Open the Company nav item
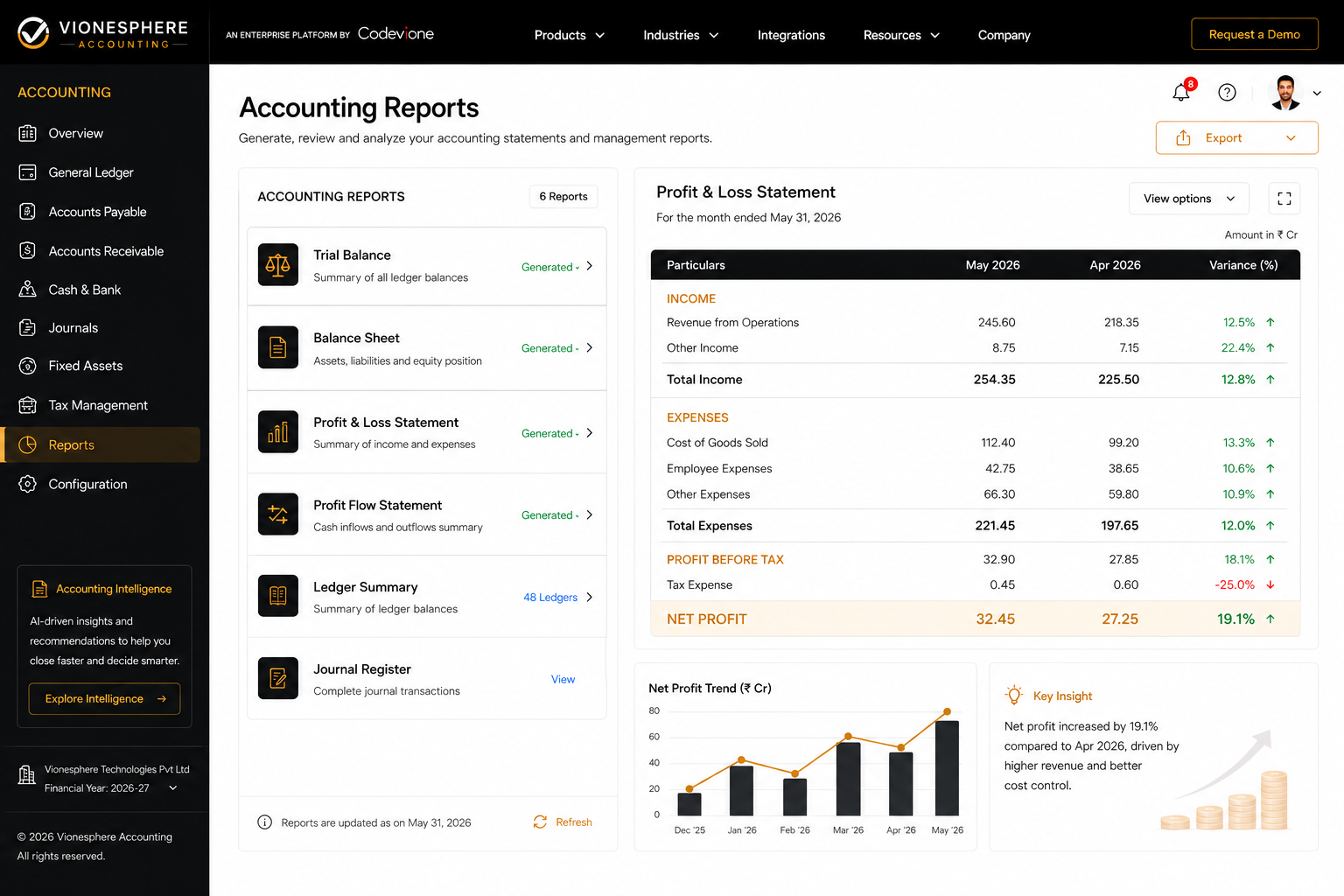This screenshot has height=896, width=1344. tap(1004, 35)
